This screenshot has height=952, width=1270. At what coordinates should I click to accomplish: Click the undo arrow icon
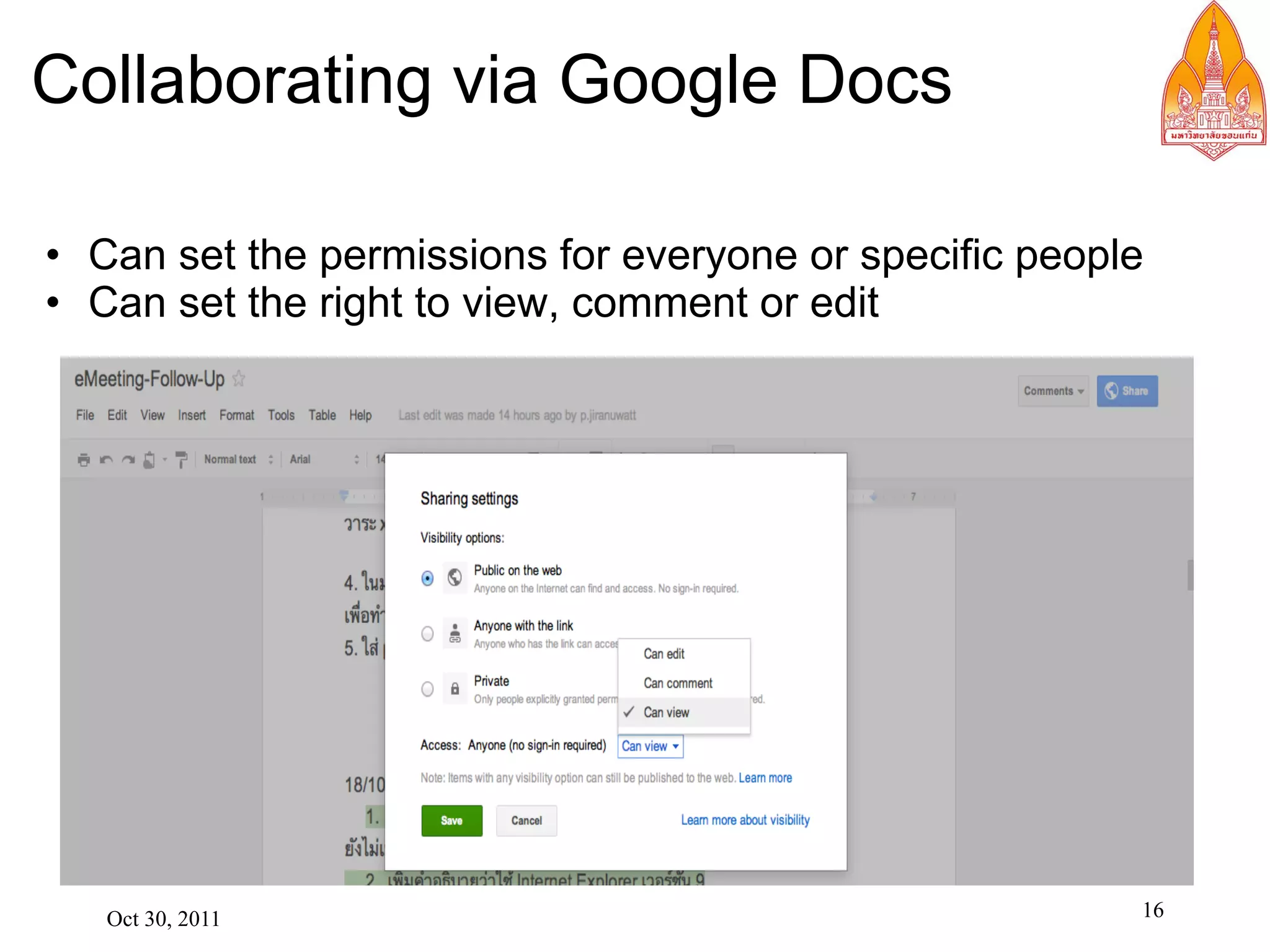tap(106, 459)
